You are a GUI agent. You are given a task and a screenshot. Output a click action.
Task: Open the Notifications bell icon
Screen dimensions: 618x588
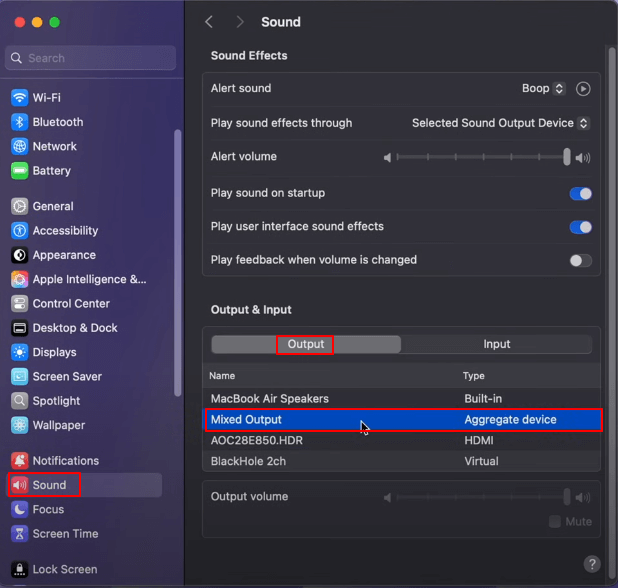pos(19,461)
